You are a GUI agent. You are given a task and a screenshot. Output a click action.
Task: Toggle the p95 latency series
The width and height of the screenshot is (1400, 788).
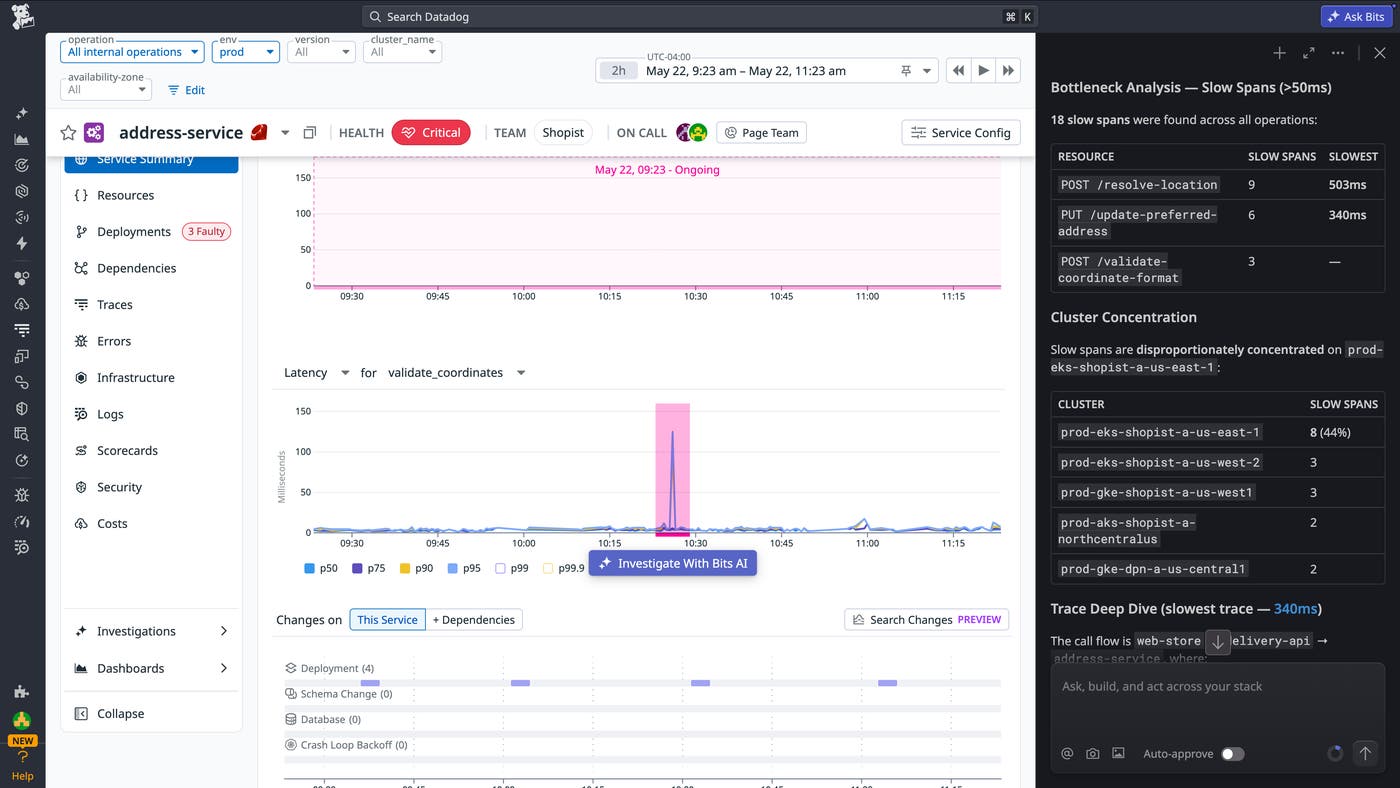coord(463,568)
